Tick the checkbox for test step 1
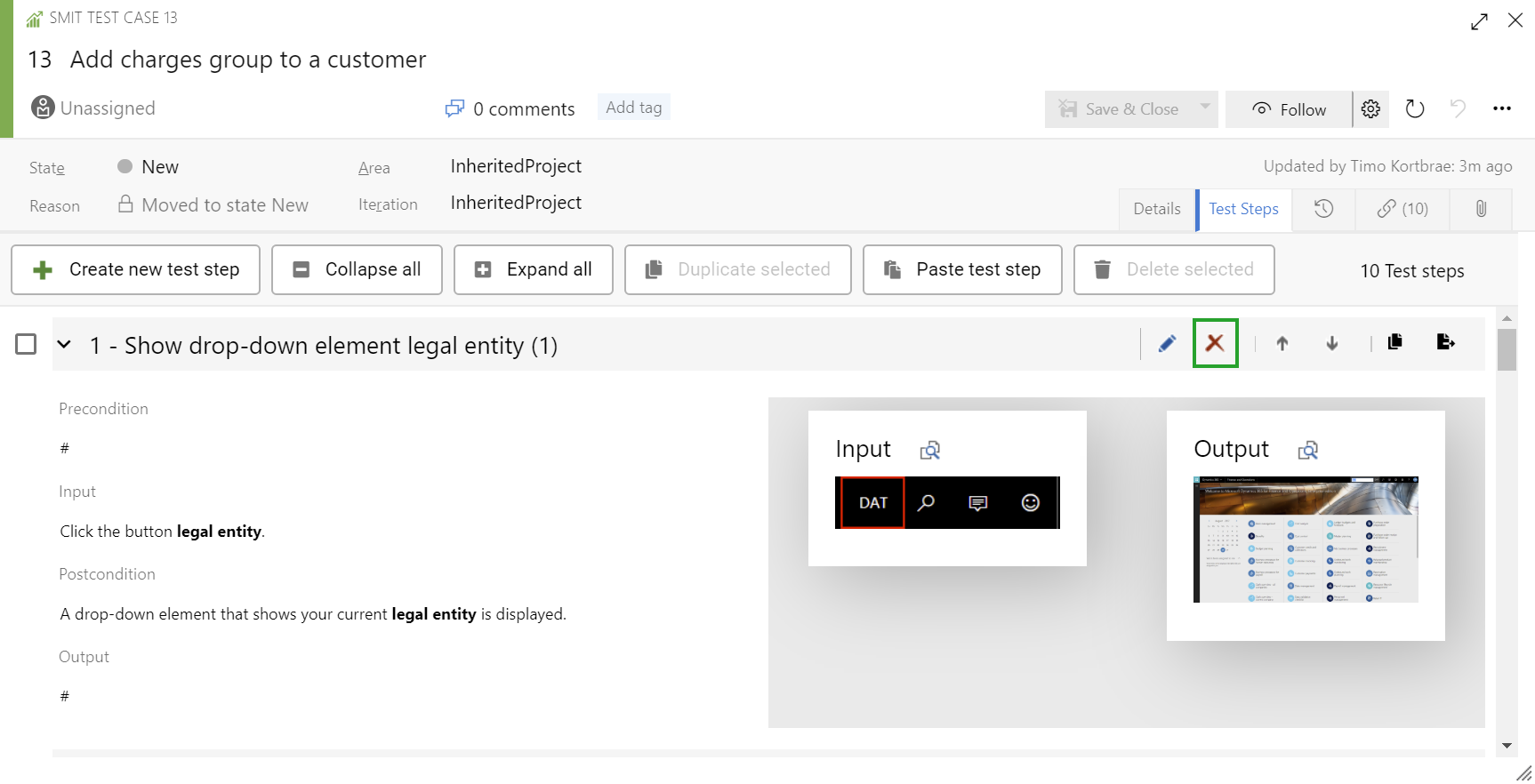 (27, 344)
